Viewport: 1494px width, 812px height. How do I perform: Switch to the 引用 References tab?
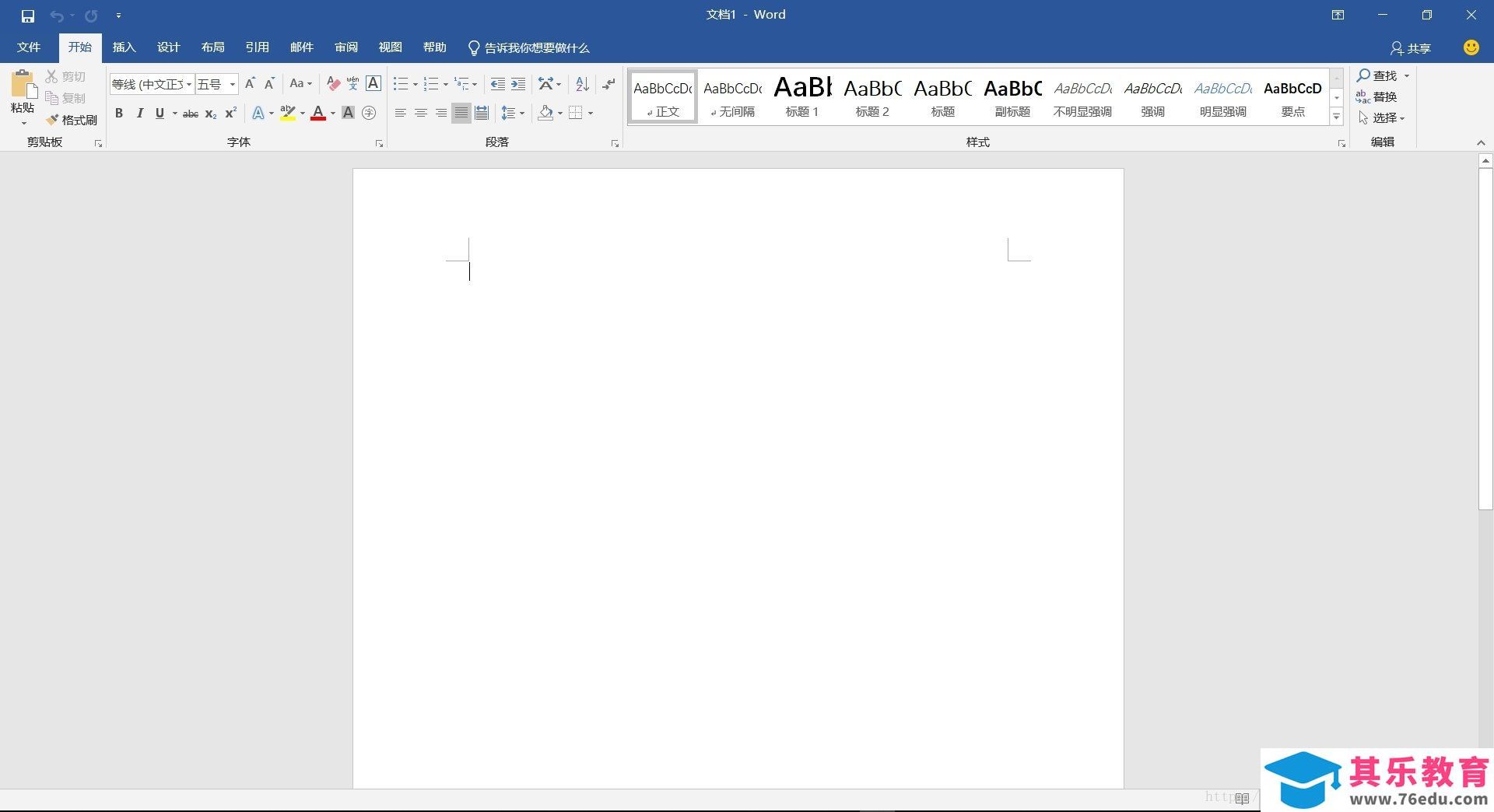click(x=257, y=47)
